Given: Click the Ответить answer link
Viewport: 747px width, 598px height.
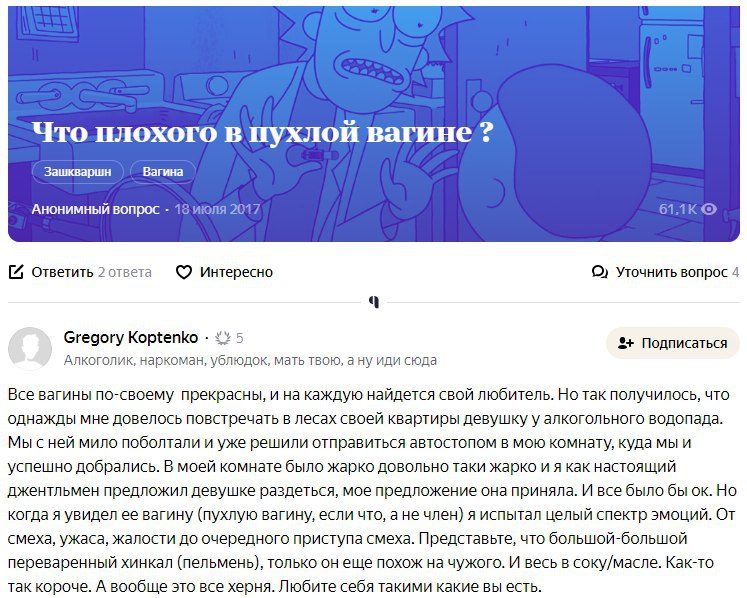Looking at the screenshot, I should (x=62, y=272).
